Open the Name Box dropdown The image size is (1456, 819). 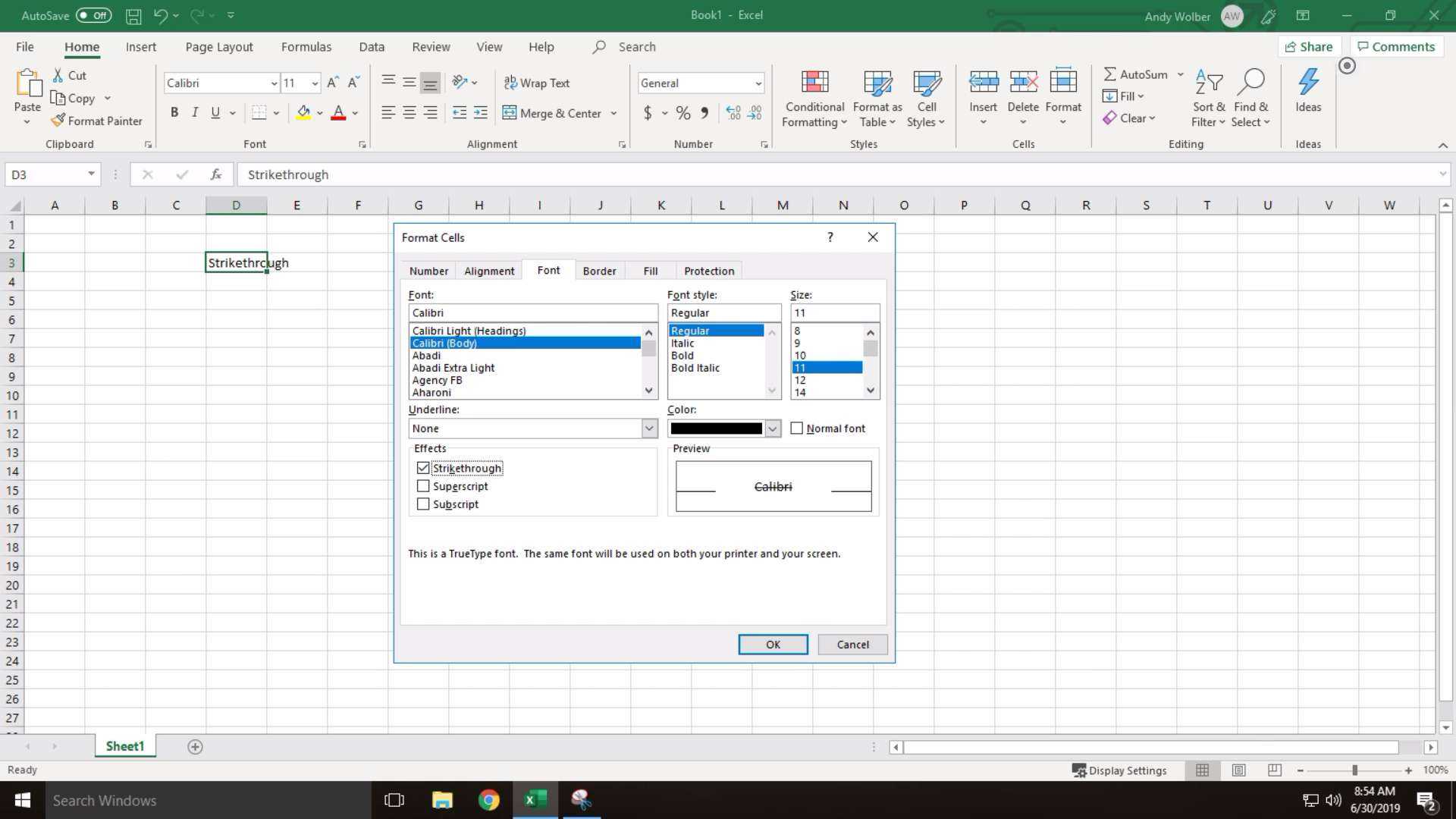pos(91,174)
